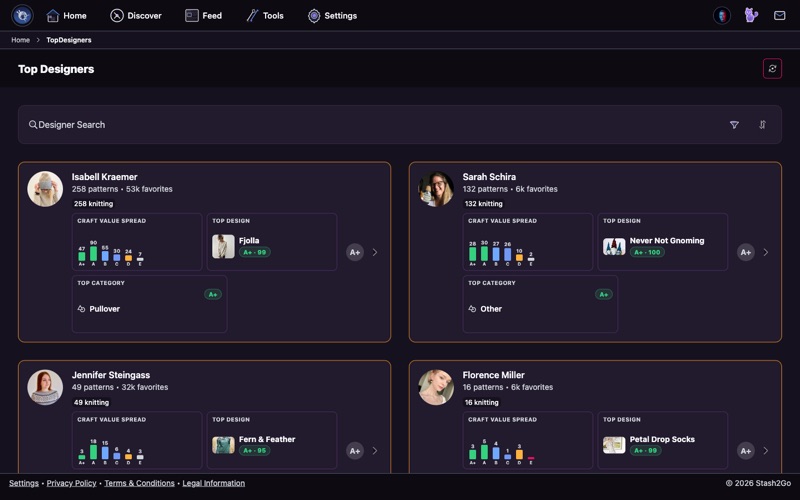Click Jennifer Steingass's round A+ grade badge

[x=355, y=451]
